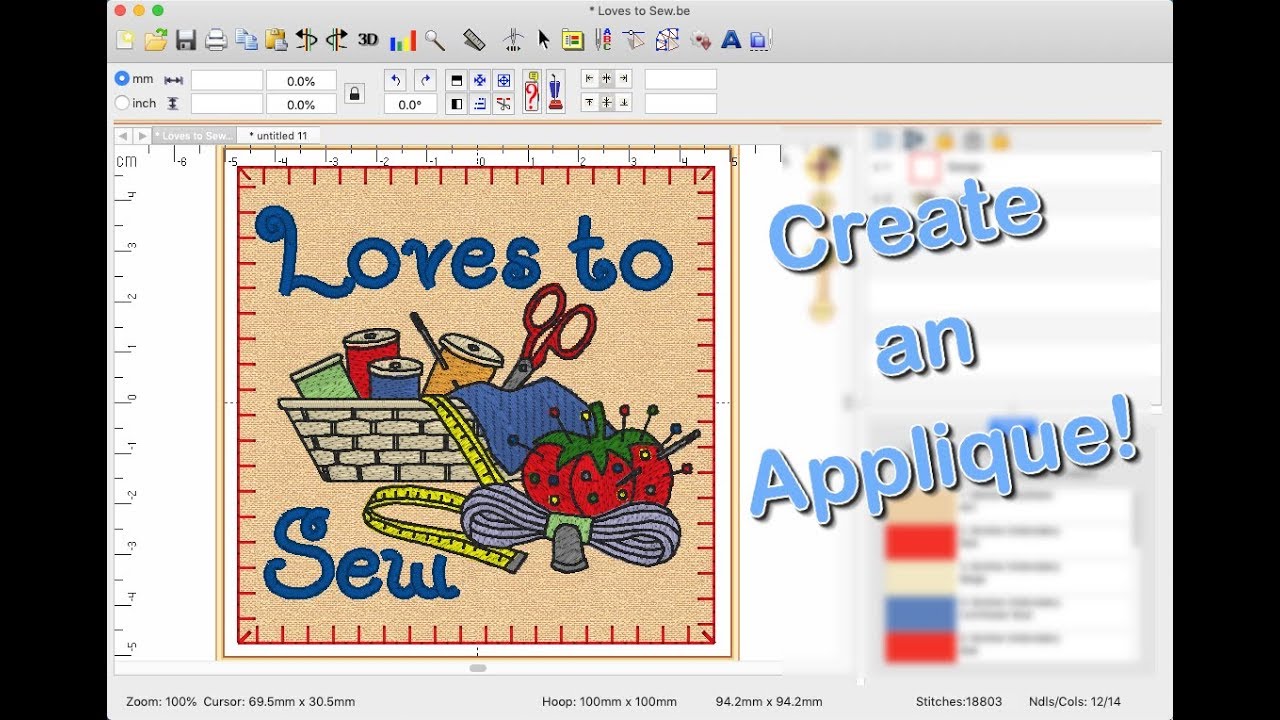Click the height percentage field
1280x720 pixels.
click(301, 103)
